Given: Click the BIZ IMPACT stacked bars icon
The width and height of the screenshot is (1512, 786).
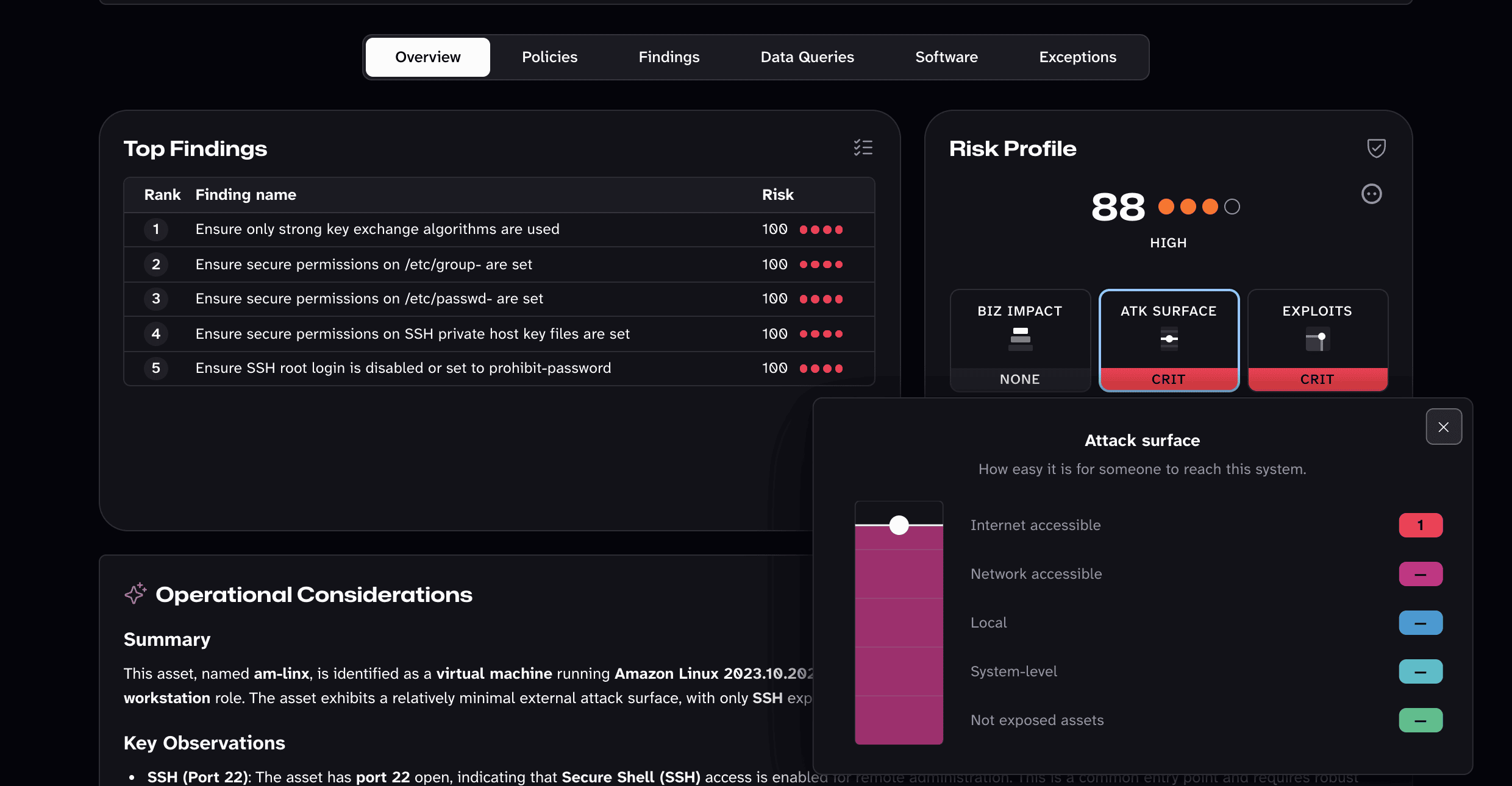Looking at the screenshot, I should (1020, 339).
